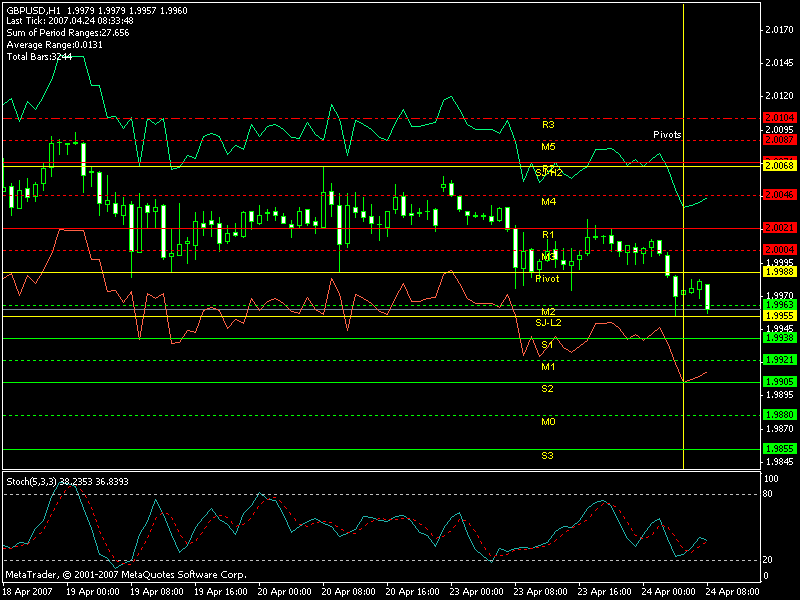Click the R3 resistance level label
The height and width of the screenshot is (600, 800).
point(548,125)
